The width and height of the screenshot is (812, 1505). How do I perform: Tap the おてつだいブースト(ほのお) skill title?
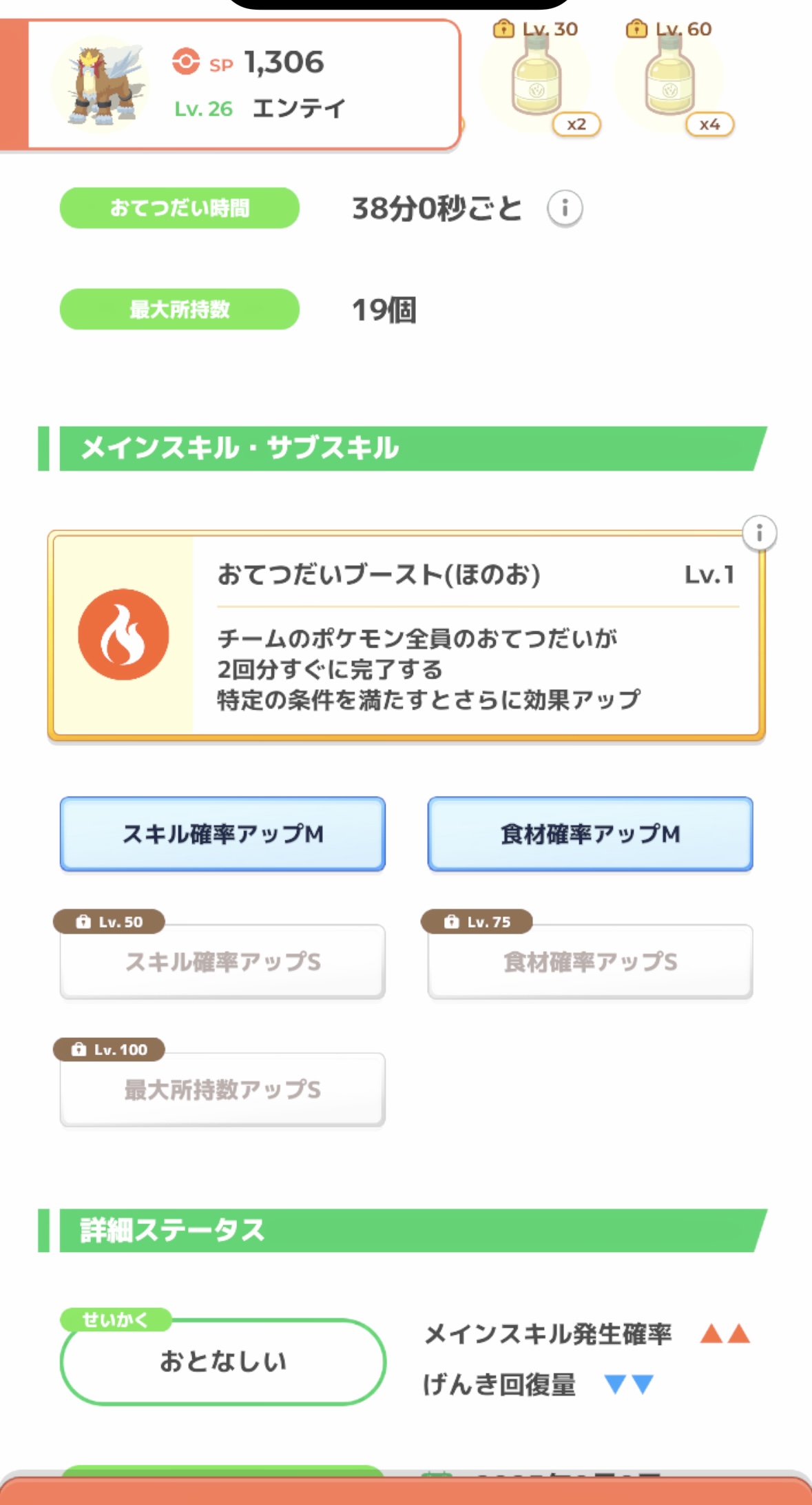click(x=379, y=574)
